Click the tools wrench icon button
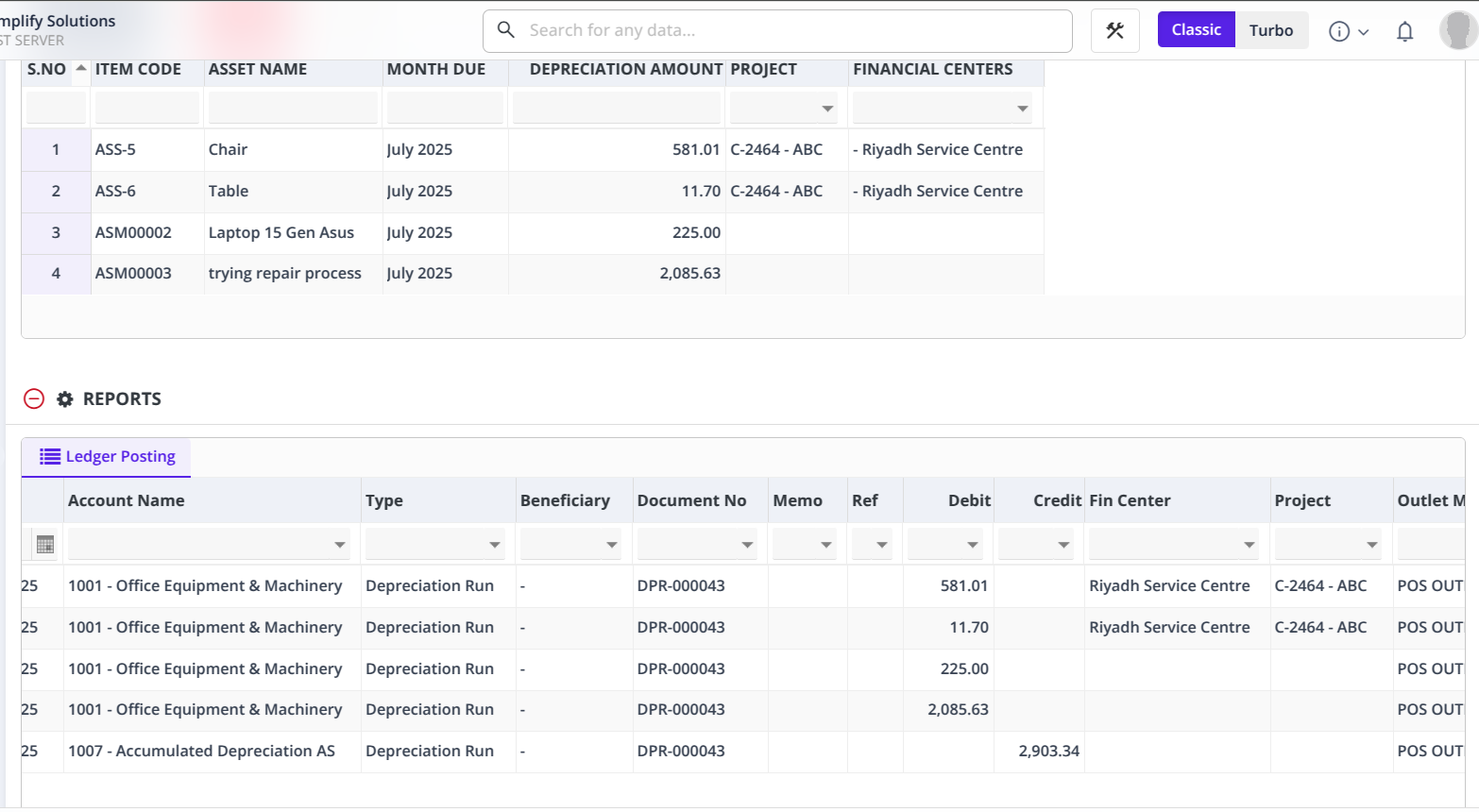1479x812 pixels. tap(1114, 31)
